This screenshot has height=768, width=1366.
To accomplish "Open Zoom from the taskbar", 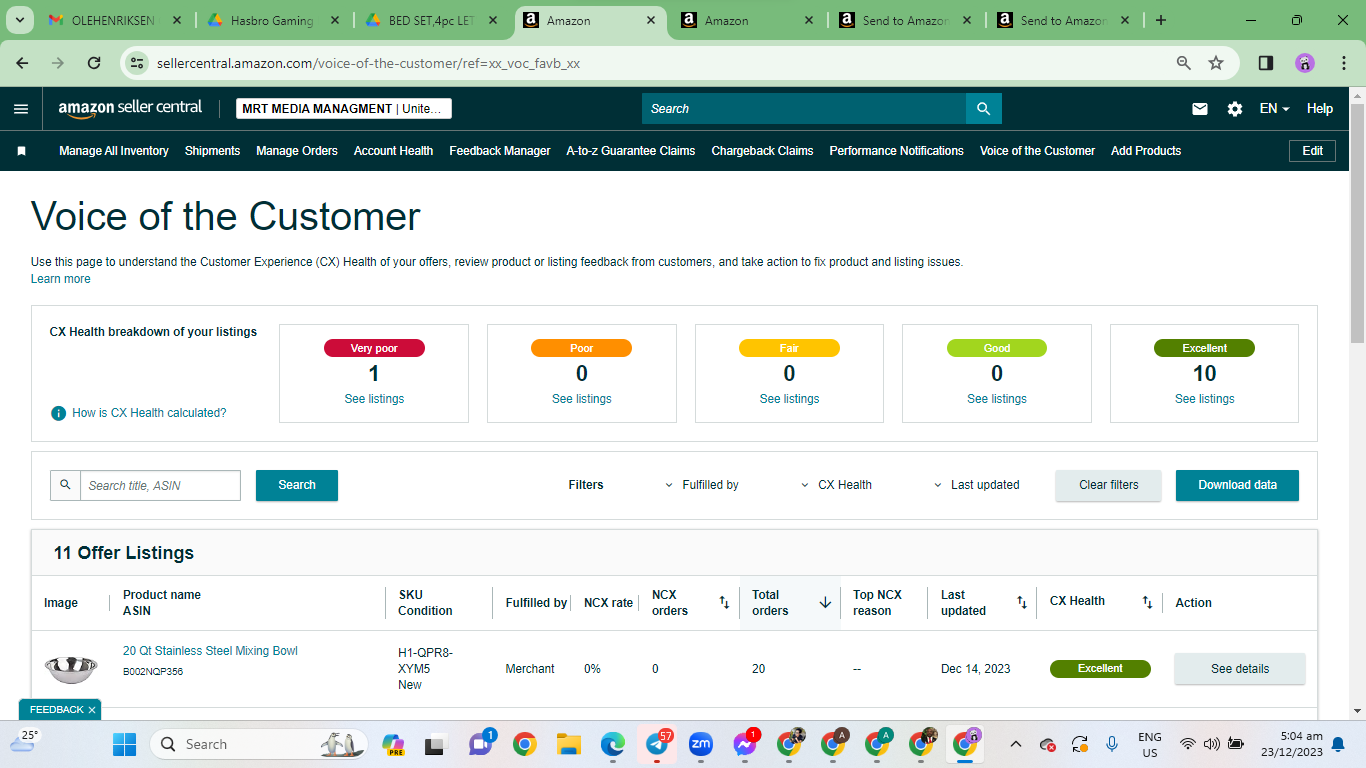I will tap(701, 744).
